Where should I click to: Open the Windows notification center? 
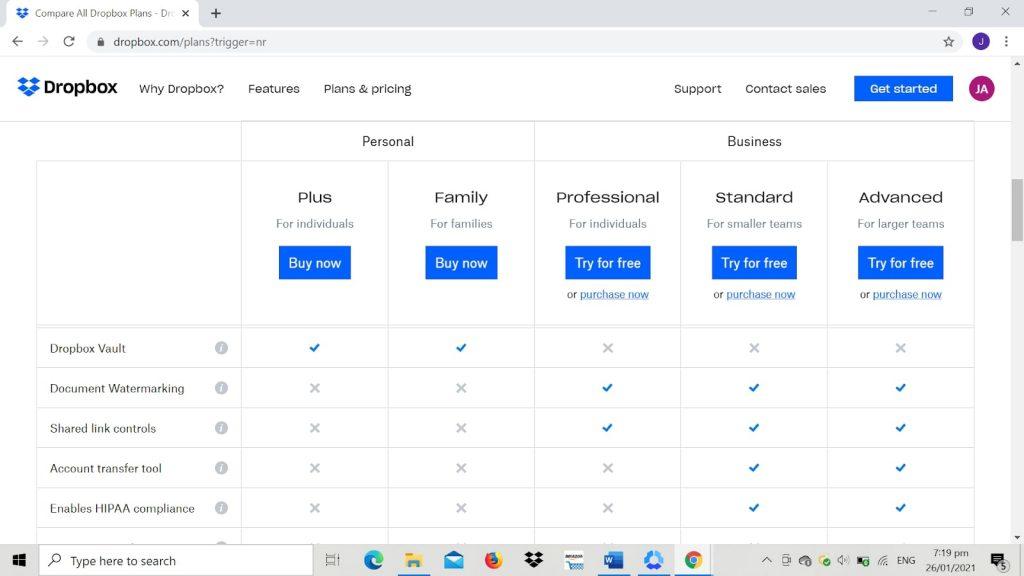(x=999, y=560)
